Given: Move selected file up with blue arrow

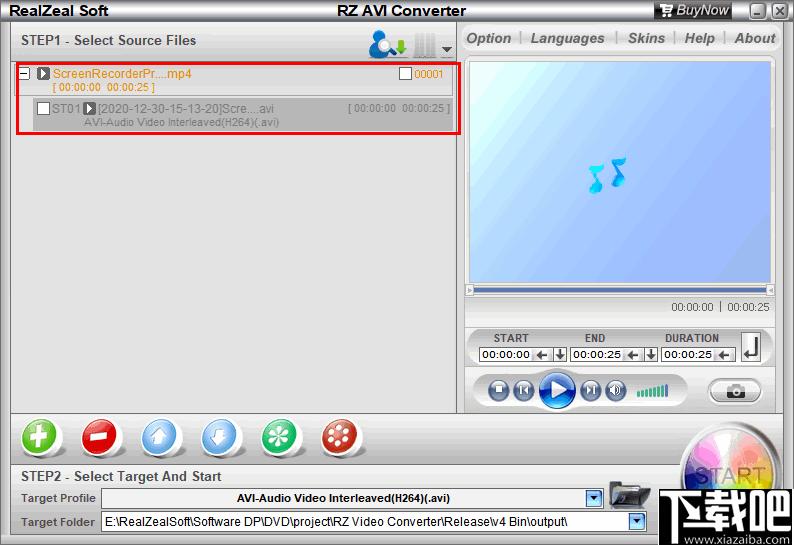Looking at the screenshot, I should tap(159, 436).
